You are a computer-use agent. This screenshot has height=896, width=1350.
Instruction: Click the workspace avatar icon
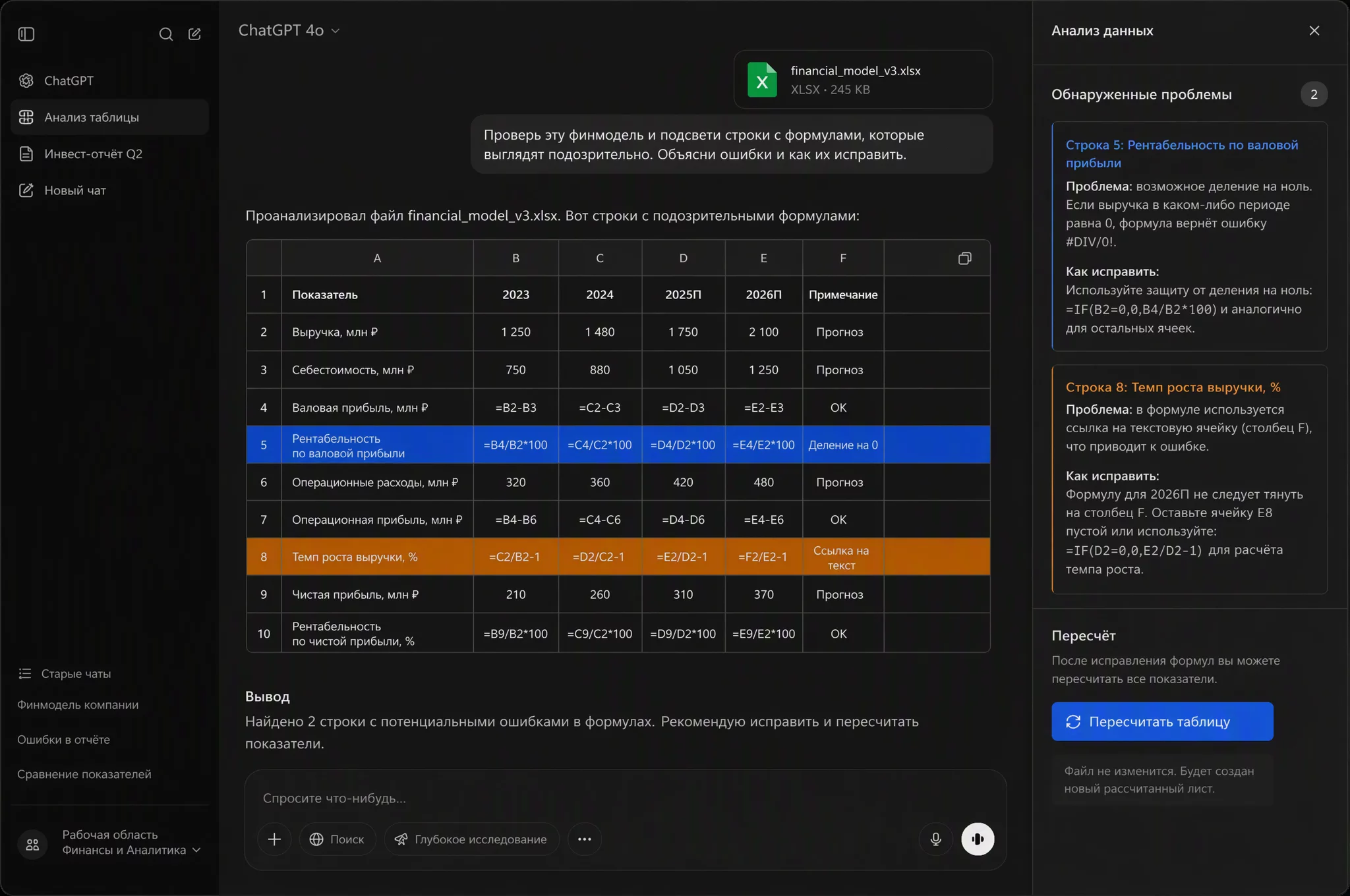click(32, 845)
